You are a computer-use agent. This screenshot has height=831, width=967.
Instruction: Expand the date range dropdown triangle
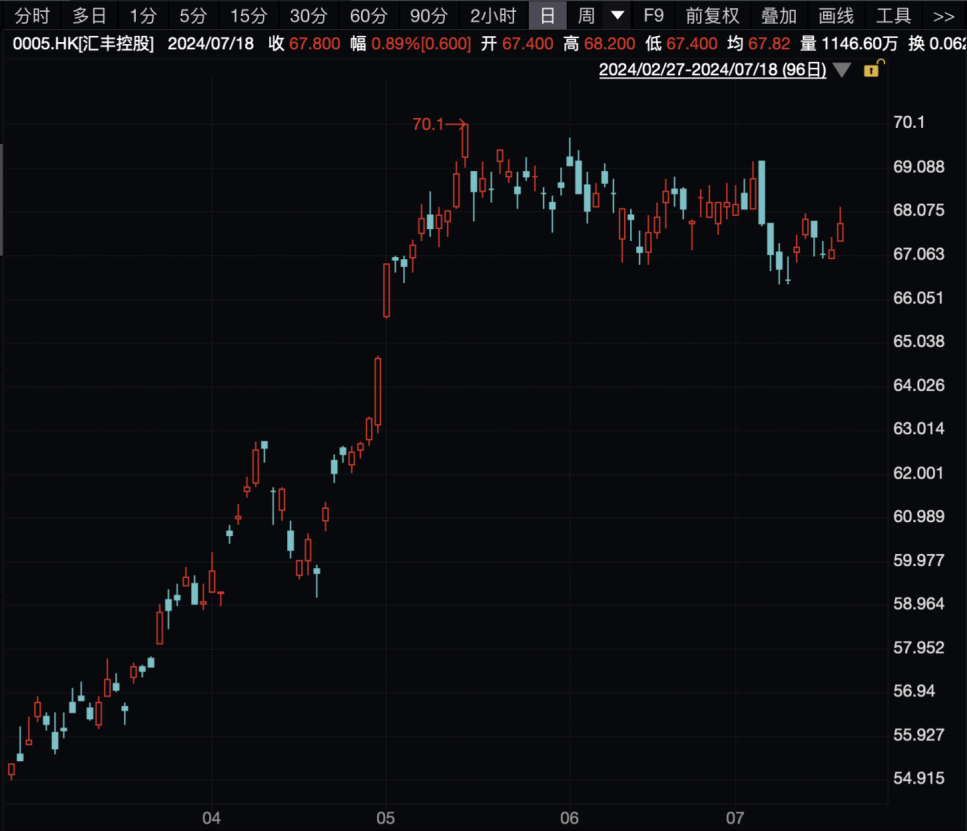(842, 70)
